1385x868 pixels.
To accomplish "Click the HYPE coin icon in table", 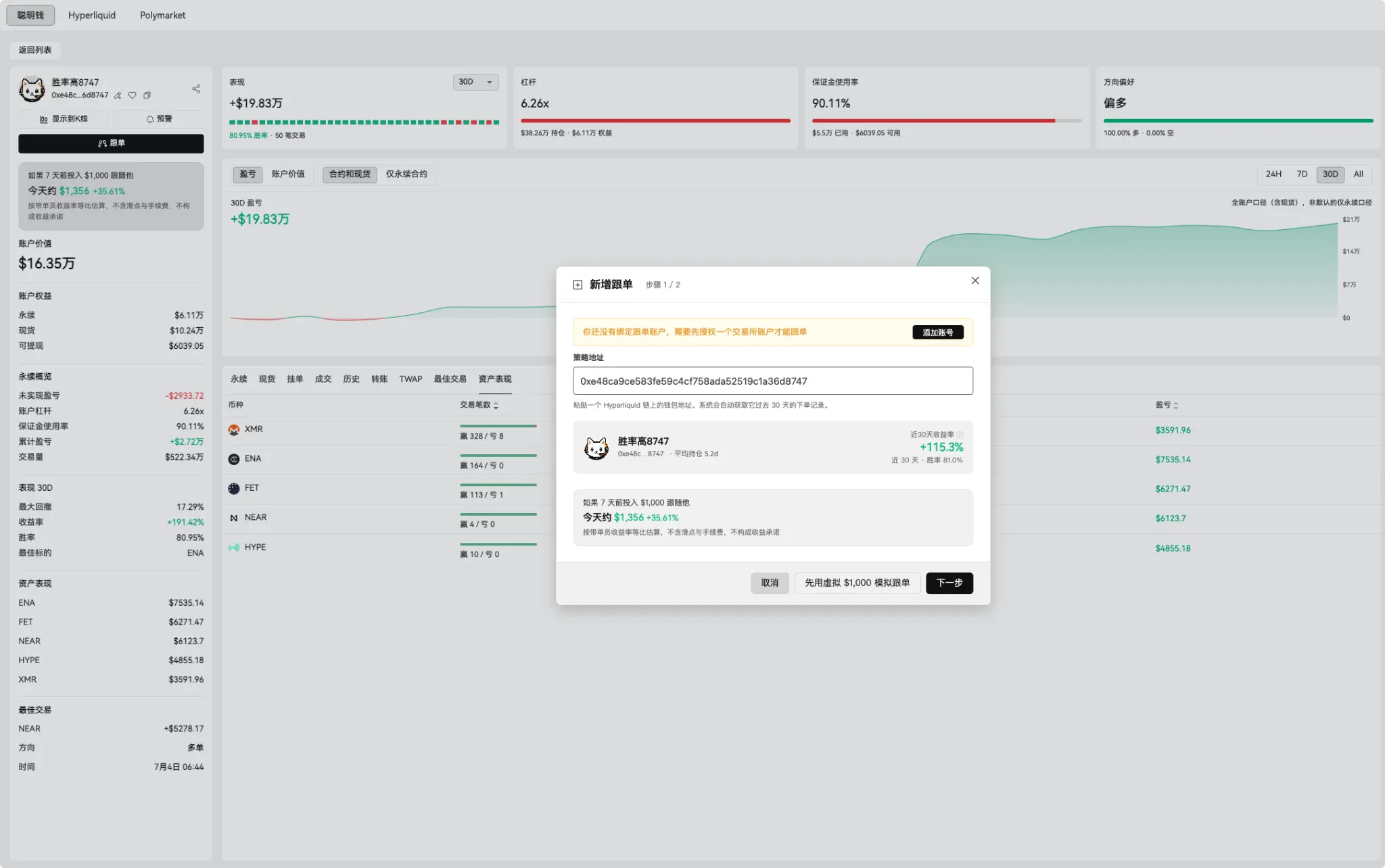I will click(x=234, y=548).
